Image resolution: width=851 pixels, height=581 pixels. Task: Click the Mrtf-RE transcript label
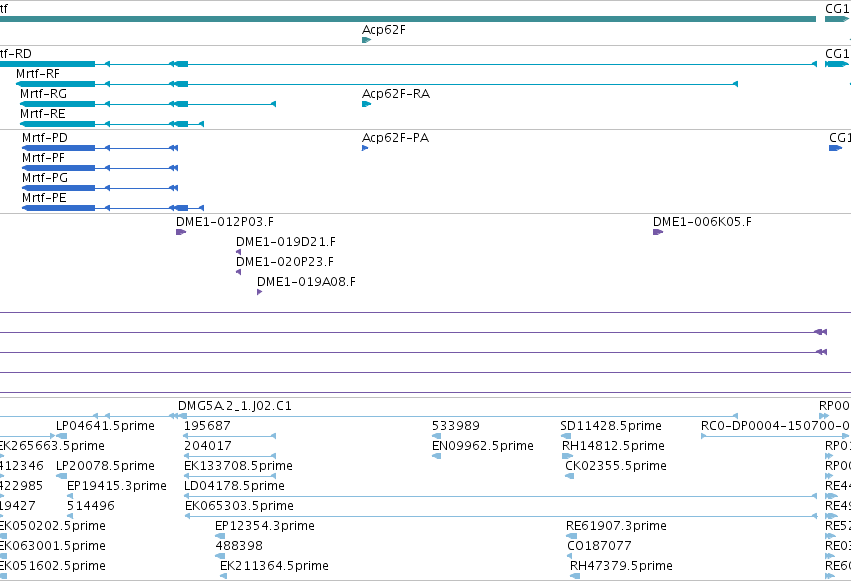coord(42,114)
